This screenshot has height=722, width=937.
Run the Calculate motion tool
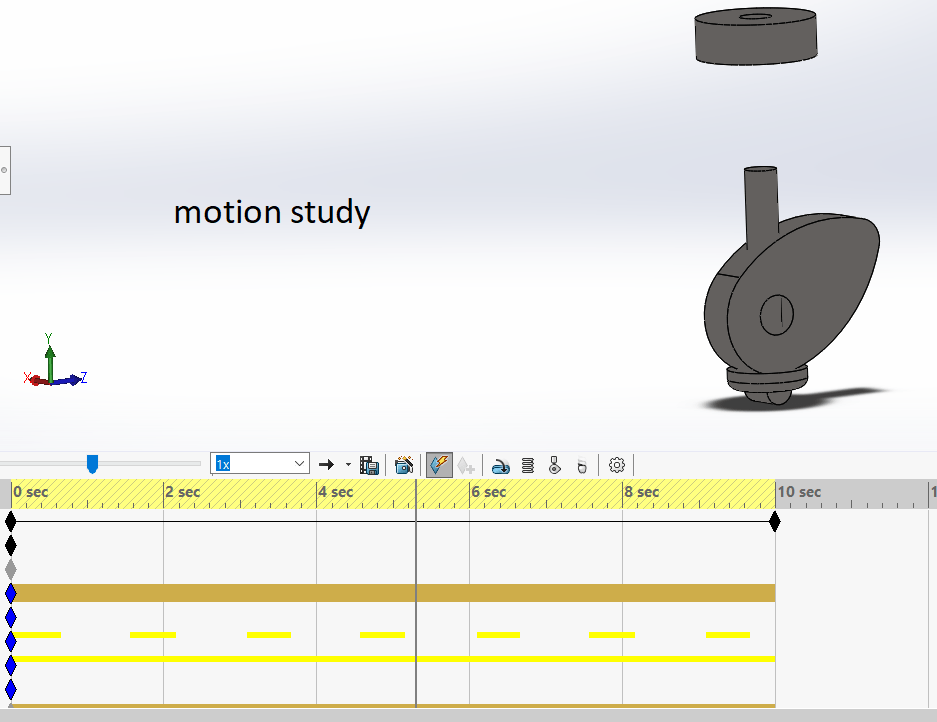(439, 464)
